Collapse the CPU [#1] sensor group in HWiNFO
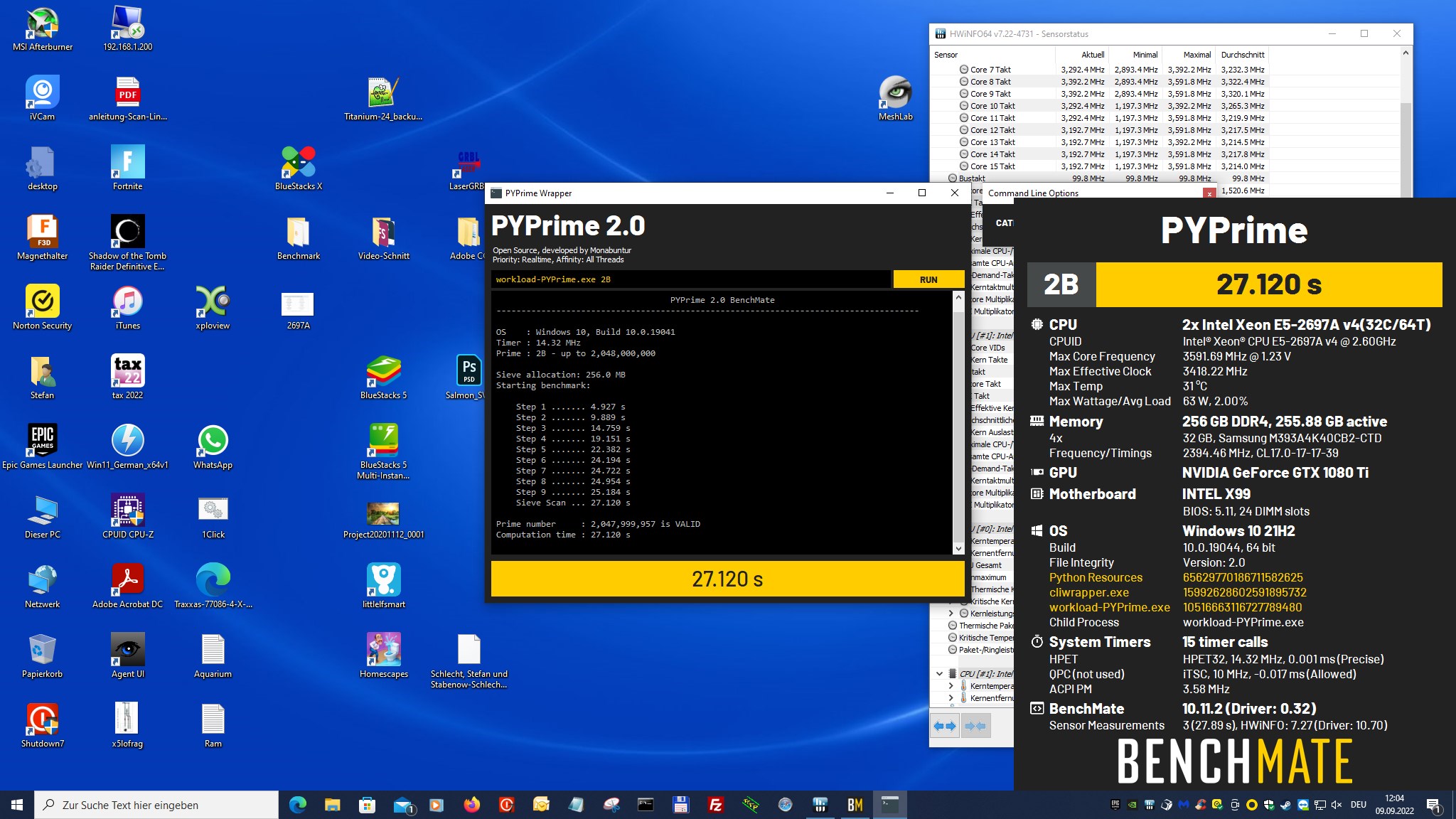The height and width of the screenshot is (819, 1456). [939, 673]
